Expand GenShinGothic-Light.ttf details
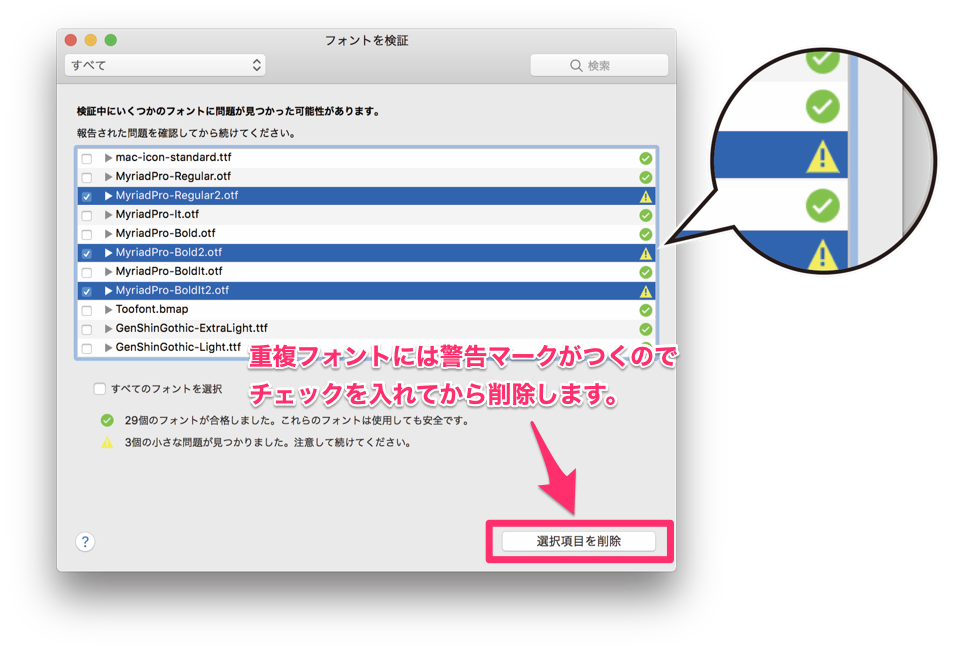Image resolution: width=971 pixels, height=652 pixels. [x=107, y=348]
